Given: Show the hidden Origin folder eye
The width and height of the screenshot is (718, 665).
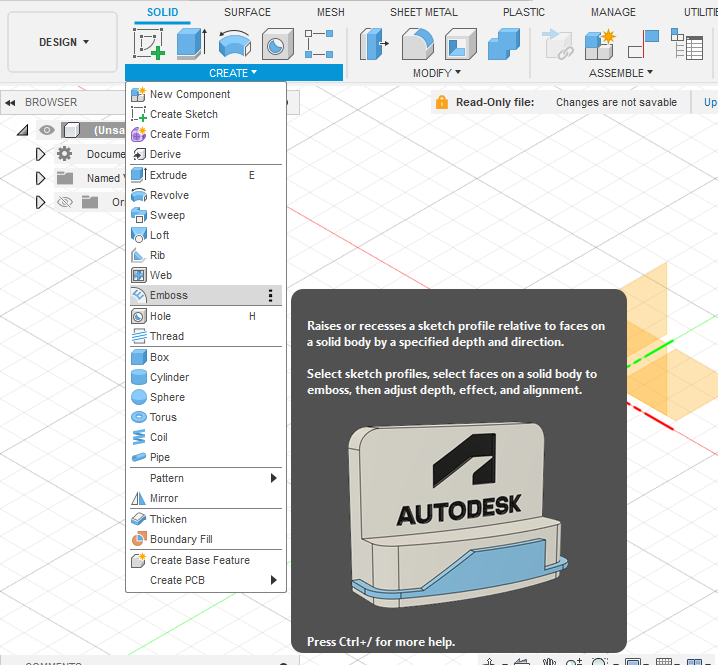Looking at the screenshot, I should coord(65,202).
